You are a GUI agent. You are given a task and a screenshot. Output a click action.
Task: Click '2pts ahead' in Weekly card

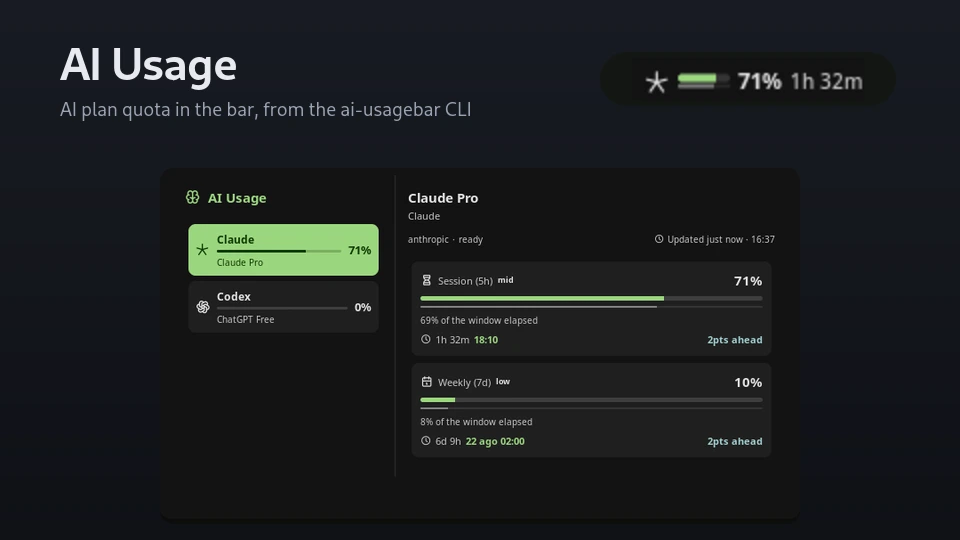coord(735,441)
